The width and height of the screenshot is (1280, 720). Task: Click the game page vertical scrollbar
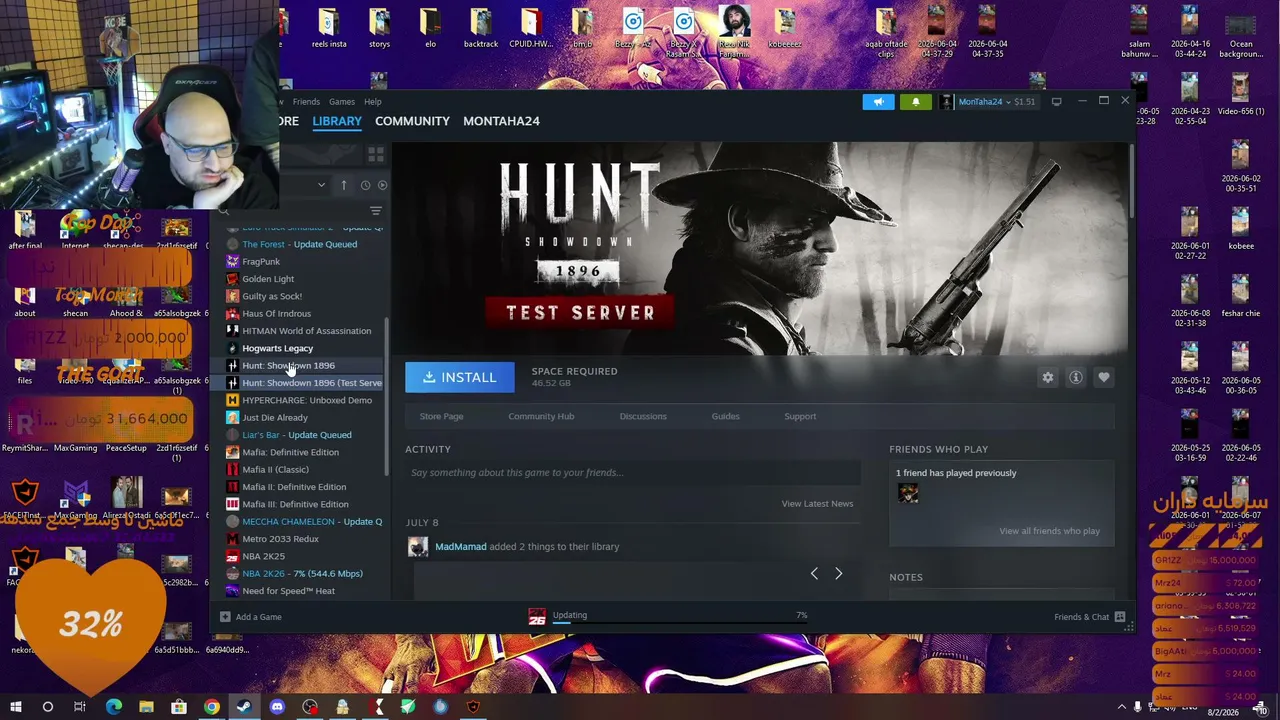[x=1131, y=180]
